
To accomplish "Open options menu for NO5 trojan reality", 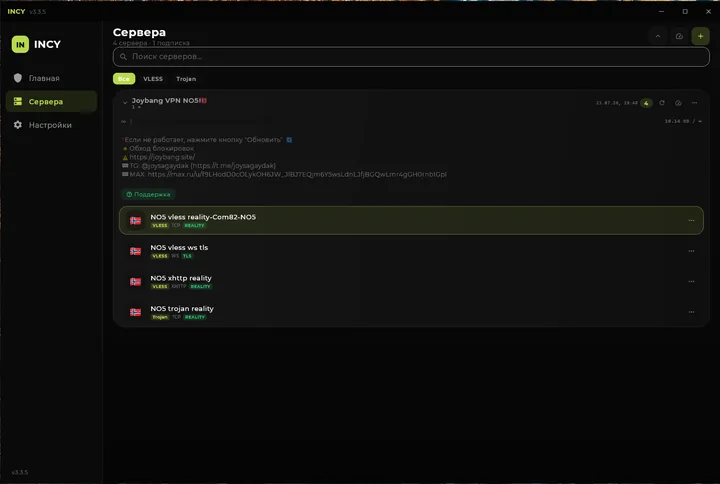I will (691, 312).
